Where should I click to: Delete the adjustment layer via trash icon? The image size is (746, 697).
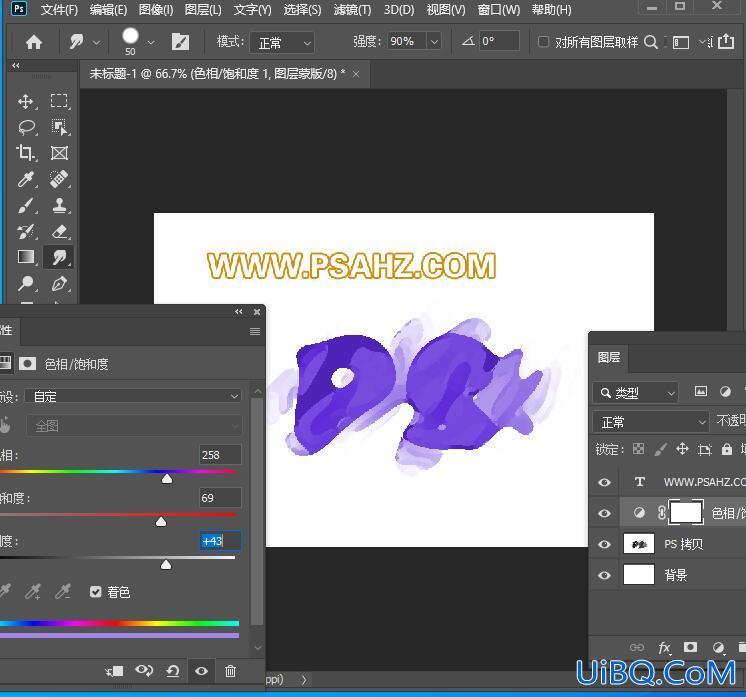(x=230, y=671)
